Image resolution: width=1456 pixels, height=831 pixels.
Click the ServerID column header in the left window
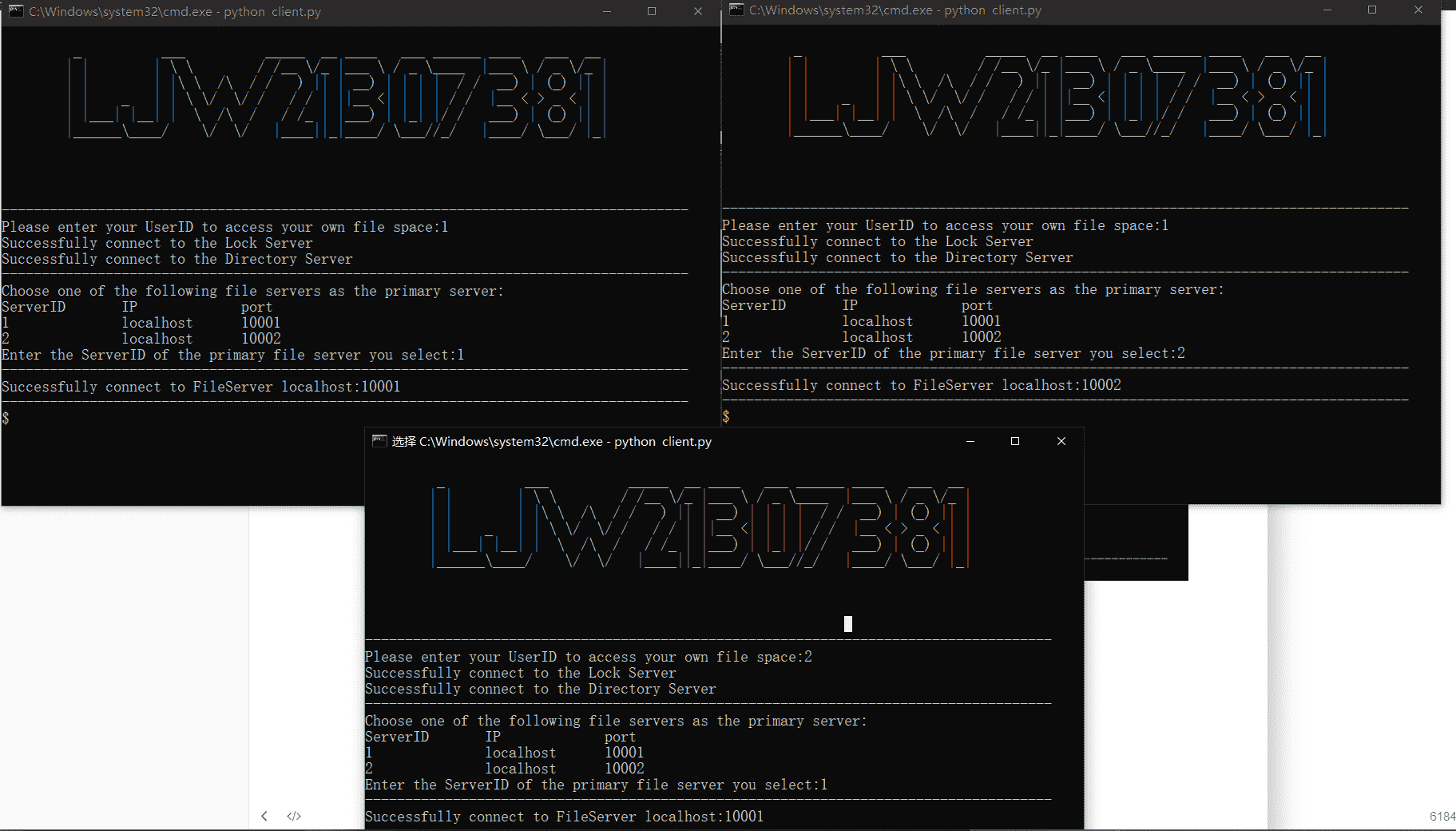tap(34, 307)
